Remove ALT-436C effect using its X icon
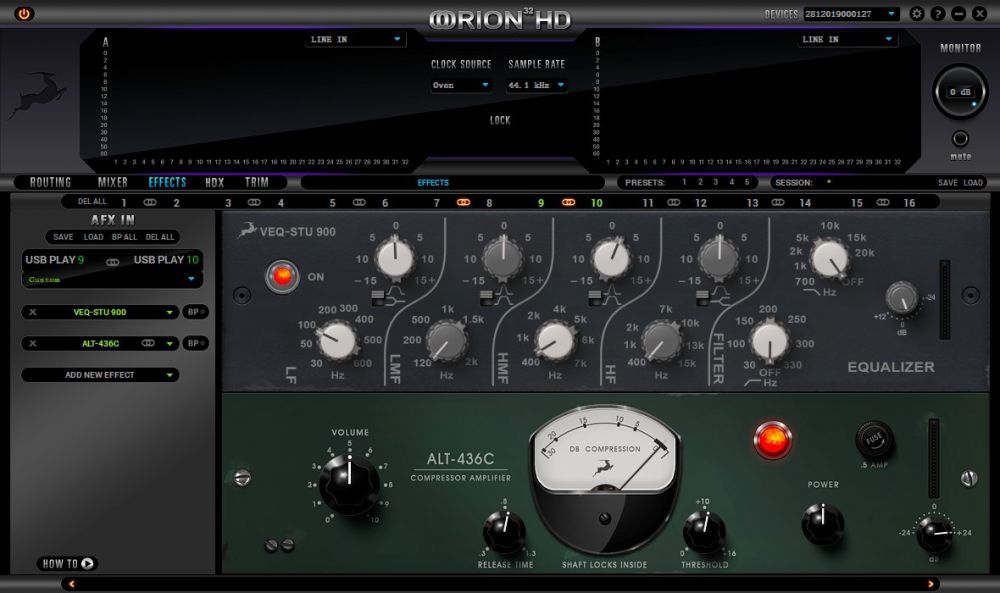 tap(33, 343)
